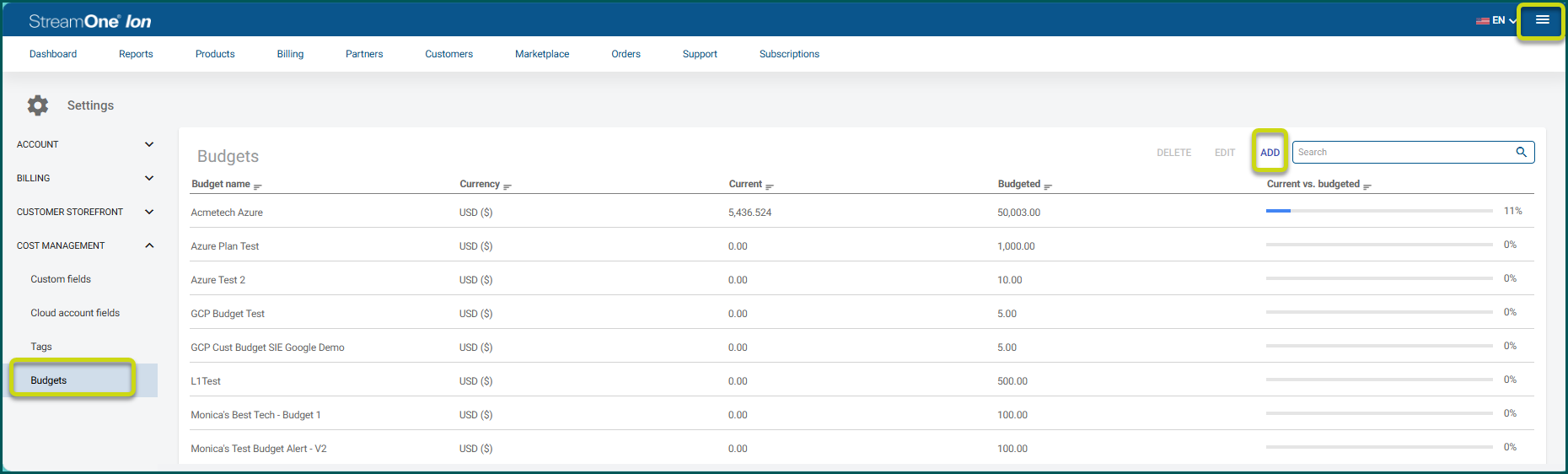Open the Customers menu

coord(448,54)
